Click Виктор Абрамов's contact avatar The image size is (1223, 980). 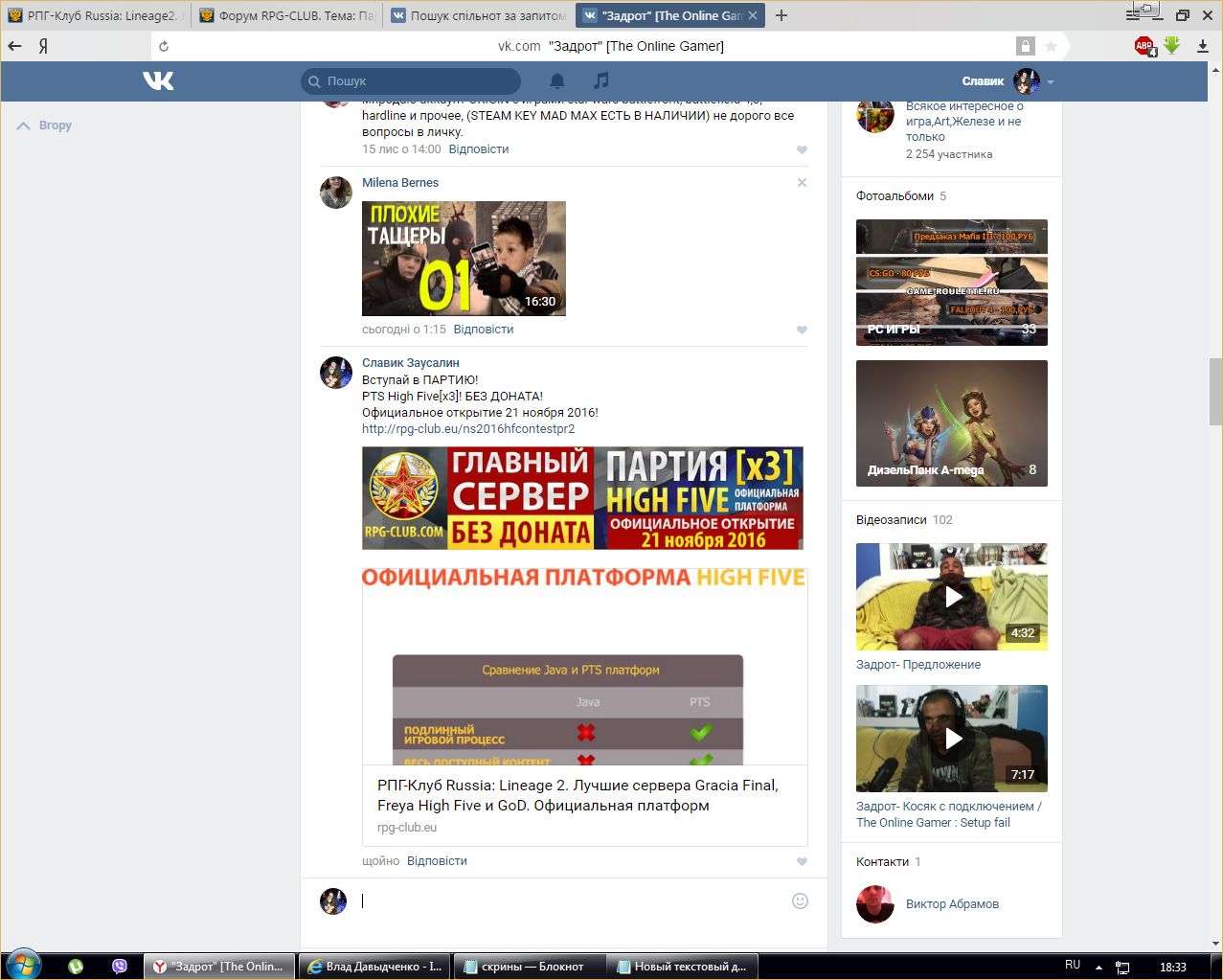tap(875, 904)
